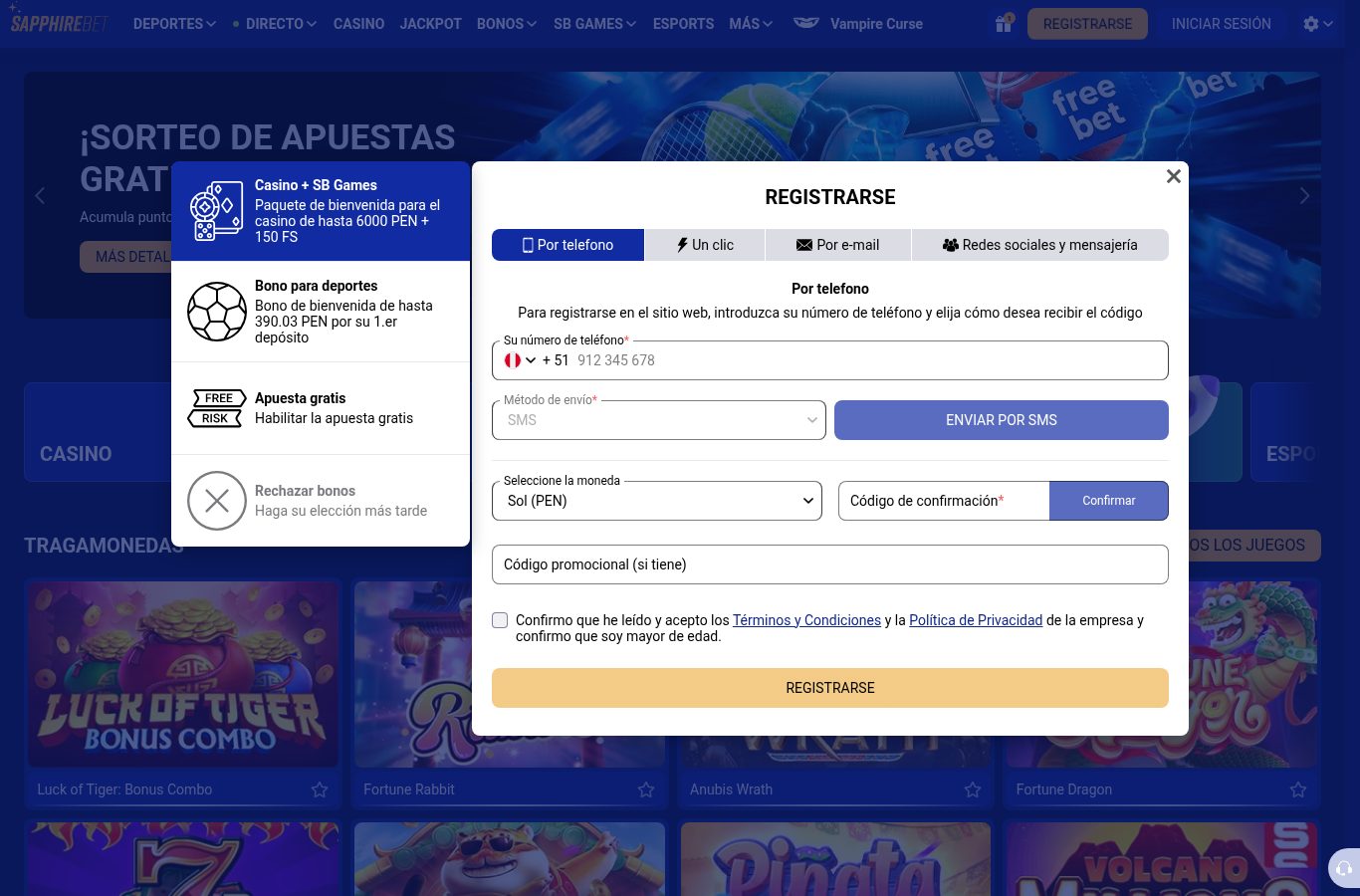This screenshot has width=1360, height=896.
Task: Click the casino cards and dice icon
Action: pos(216,211)
